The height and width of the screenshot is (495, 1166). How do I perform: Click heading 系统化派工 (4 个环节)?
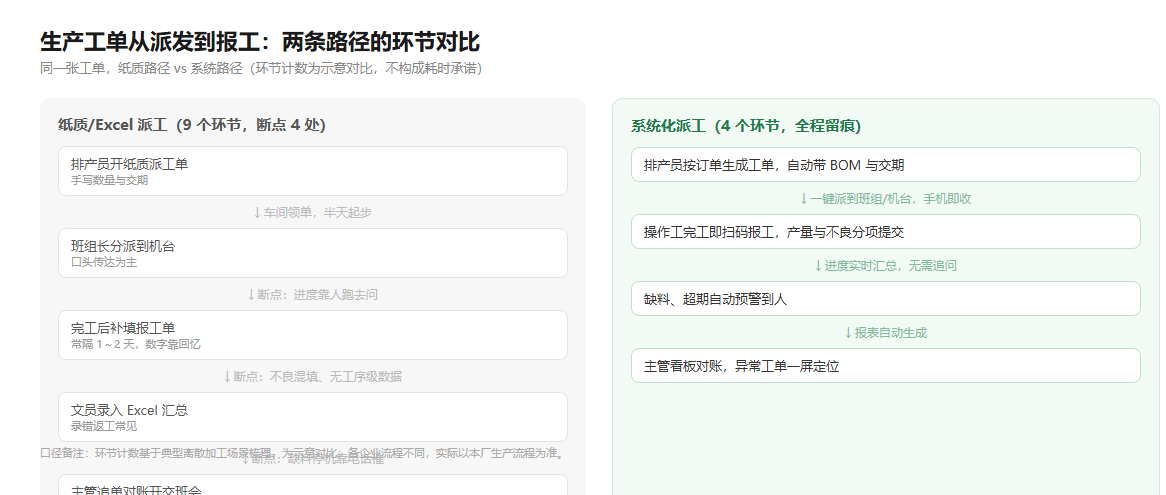[746, 126]
